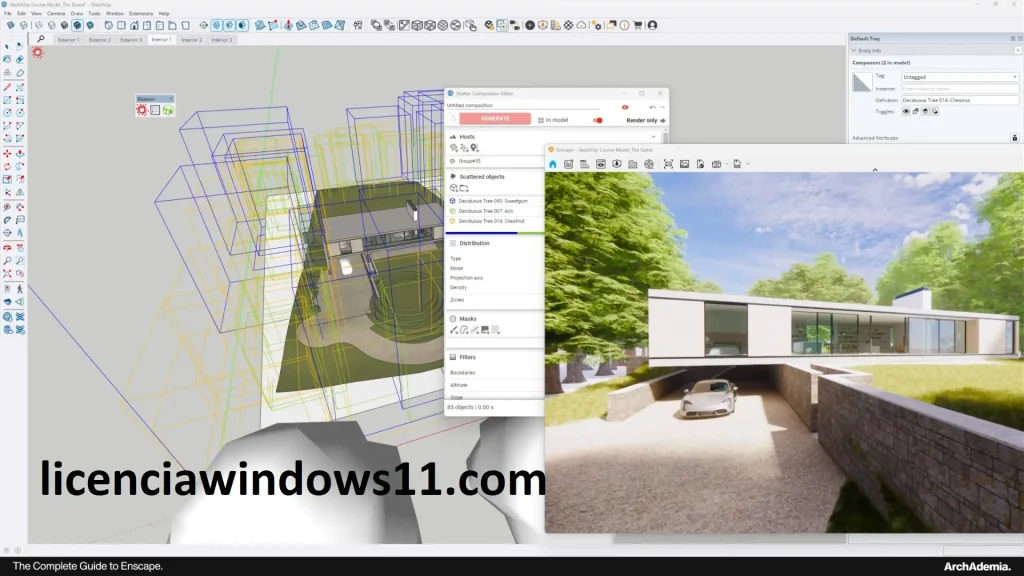Open Enscape visual settings eye icon
The image size is (1024, 576).
coord(601,164)
